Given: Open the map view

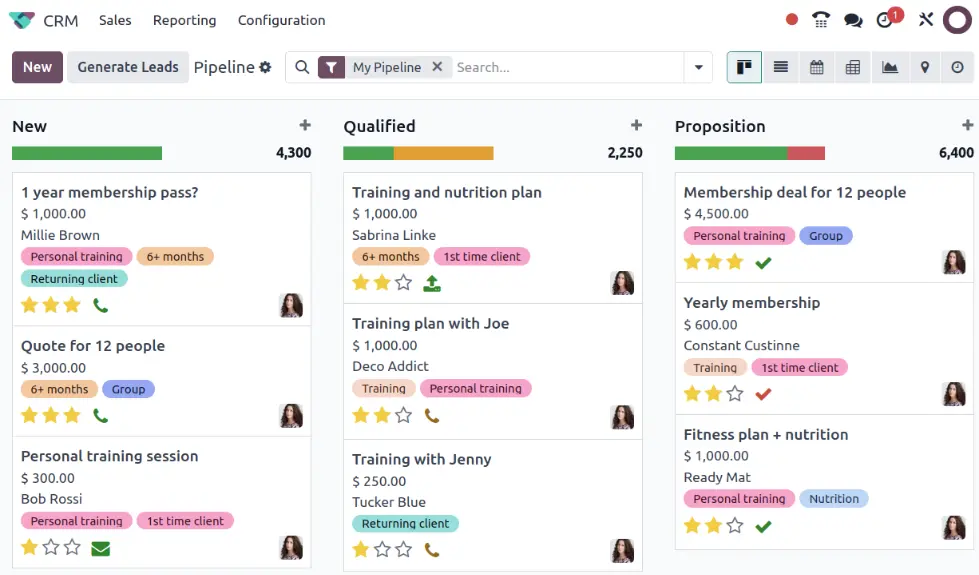Looking at the screenshot, I should point(925,67).
